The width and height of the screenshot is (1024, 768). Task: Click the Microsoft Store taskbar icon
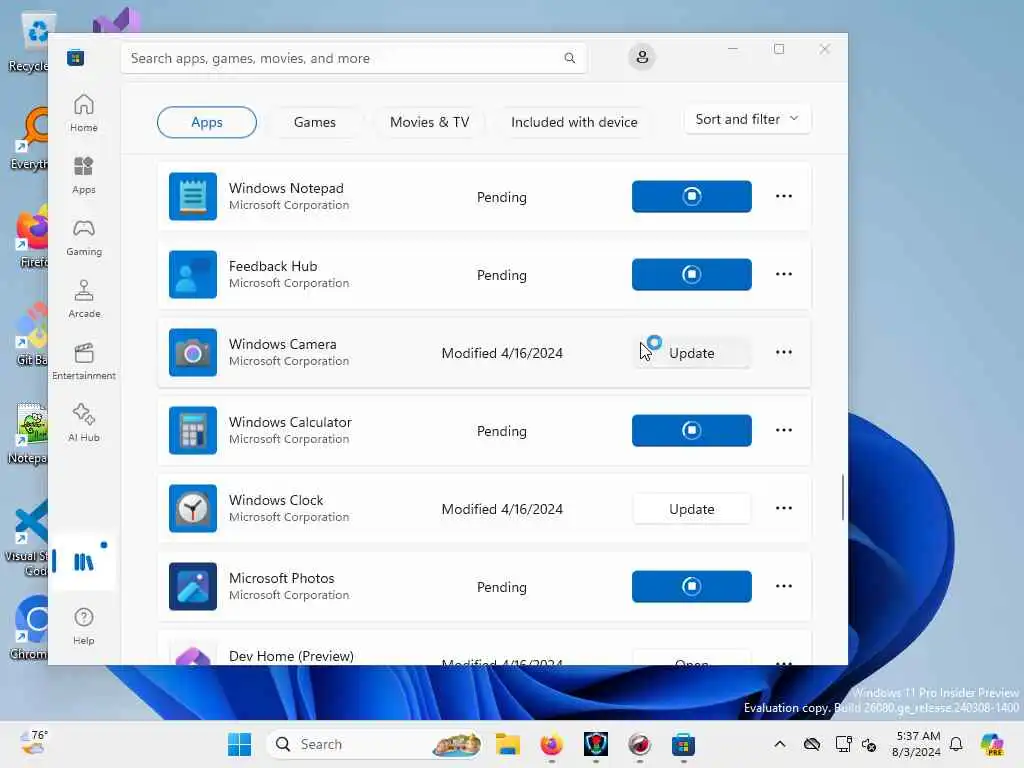tap(683, 744)
